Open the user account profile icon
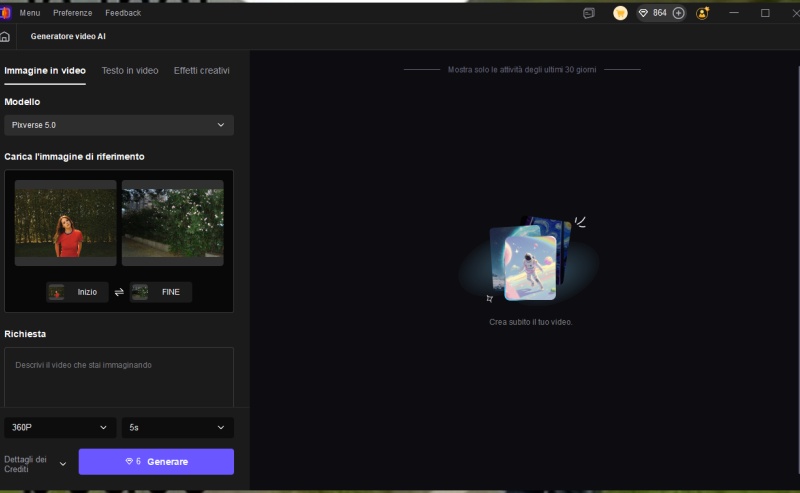Viewport: 800px width, 493px height. (703, 13)
